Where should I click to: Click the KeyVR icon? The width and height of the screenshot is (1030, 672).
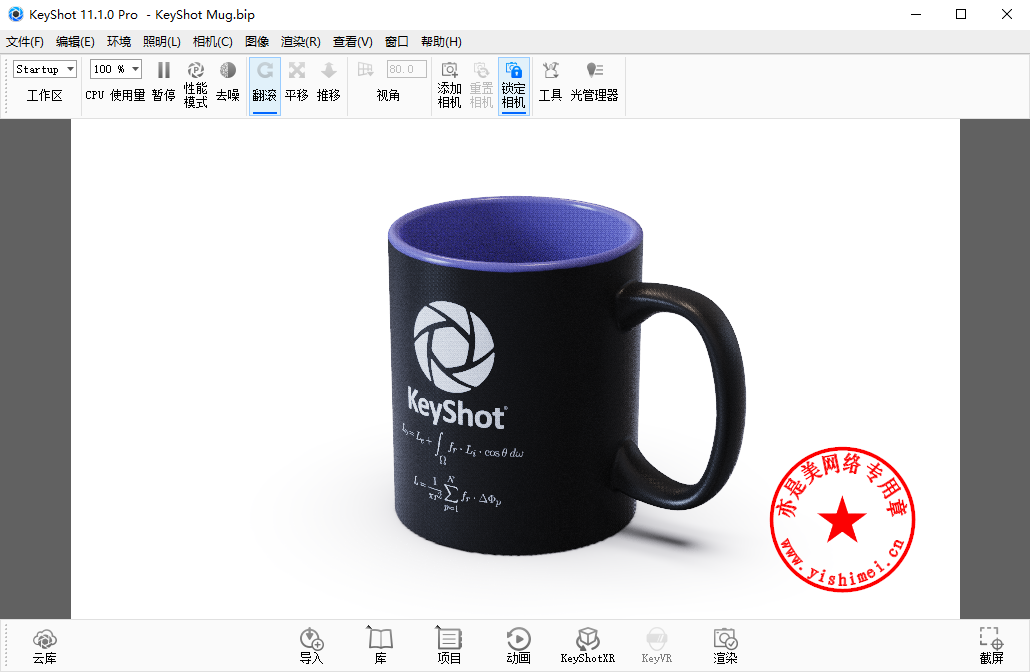656,646
